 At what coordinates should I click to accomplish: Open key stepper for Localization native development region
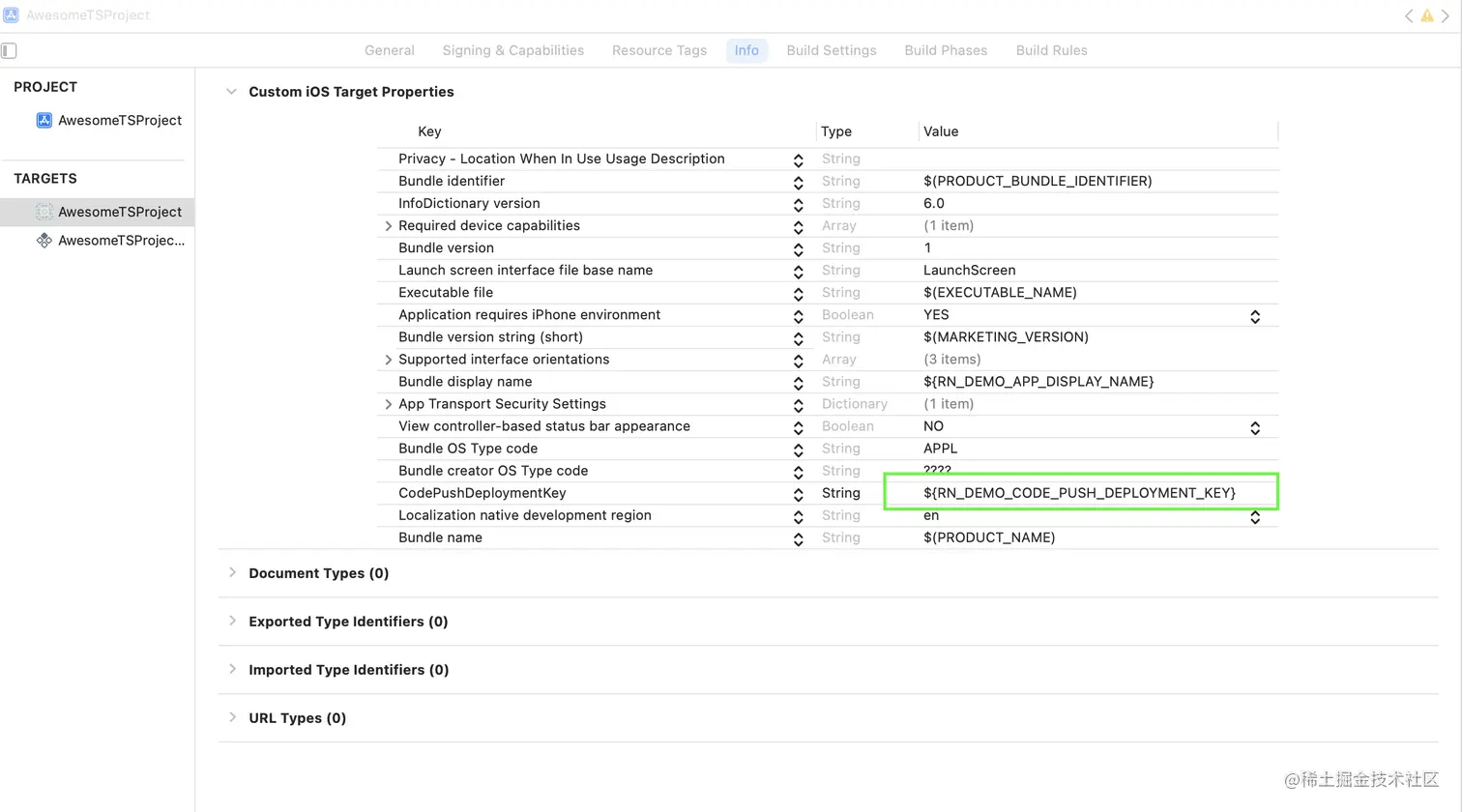[x=798, y=517]
